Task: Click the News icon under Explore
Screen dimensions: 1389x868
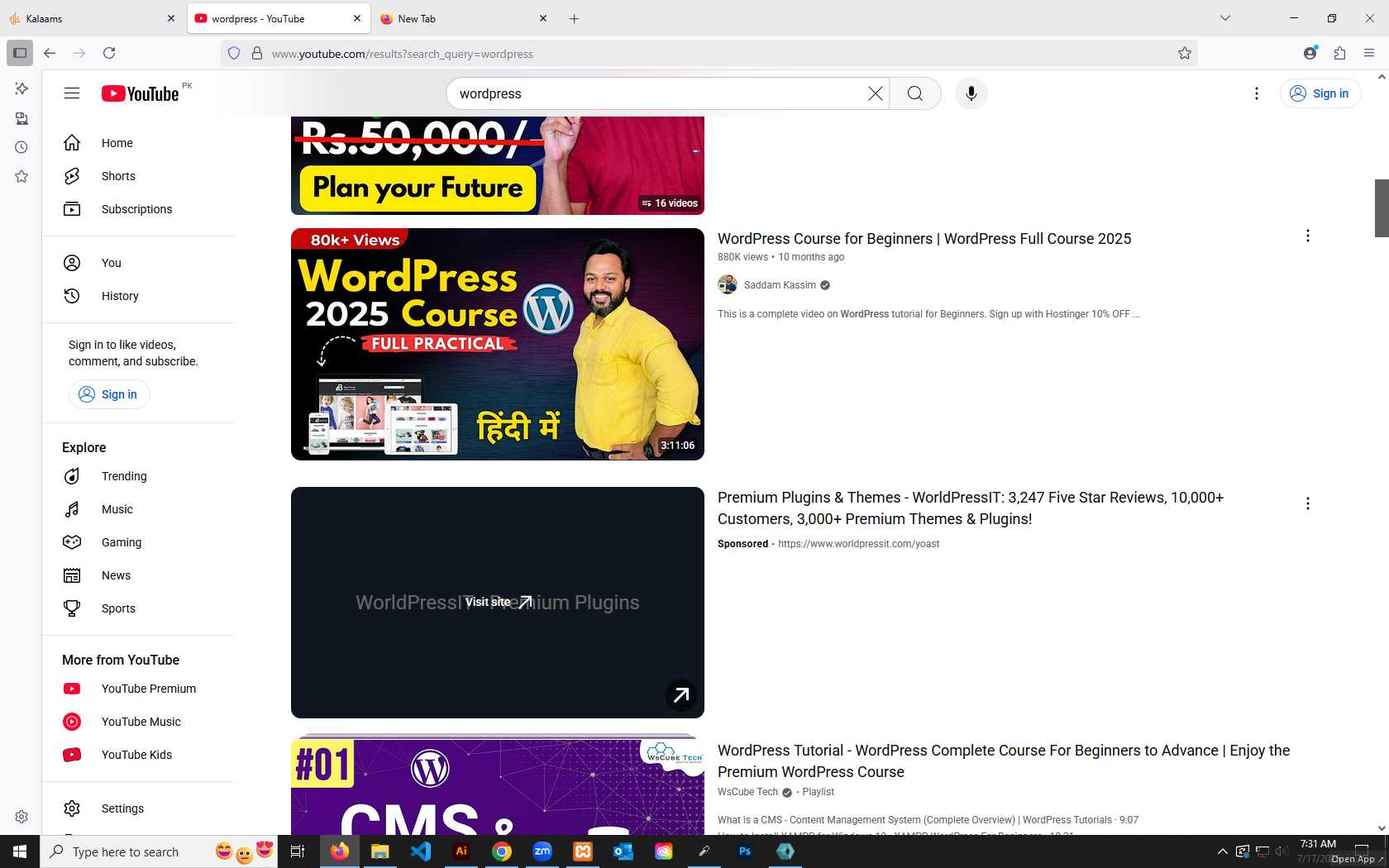Action: coord(72,575)
